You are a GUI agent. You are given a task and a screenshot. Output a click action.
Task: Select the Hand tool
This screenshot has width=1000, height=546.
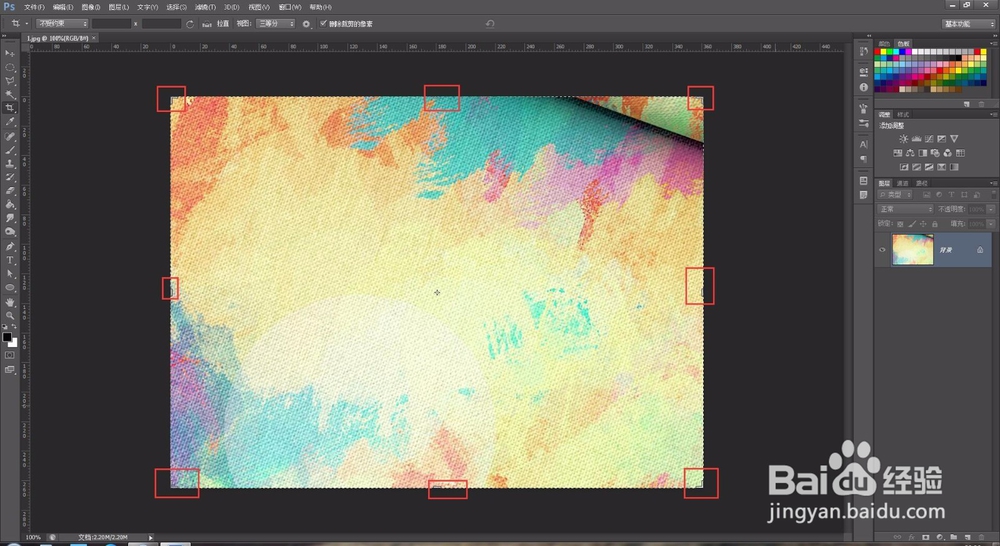coord(10,302)
